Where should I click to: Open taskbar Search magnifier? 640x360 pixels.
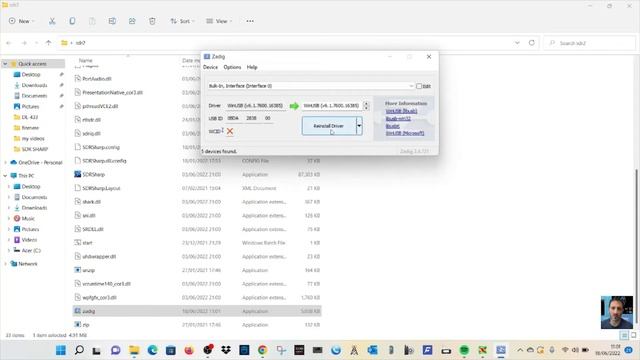click(79, 350)
